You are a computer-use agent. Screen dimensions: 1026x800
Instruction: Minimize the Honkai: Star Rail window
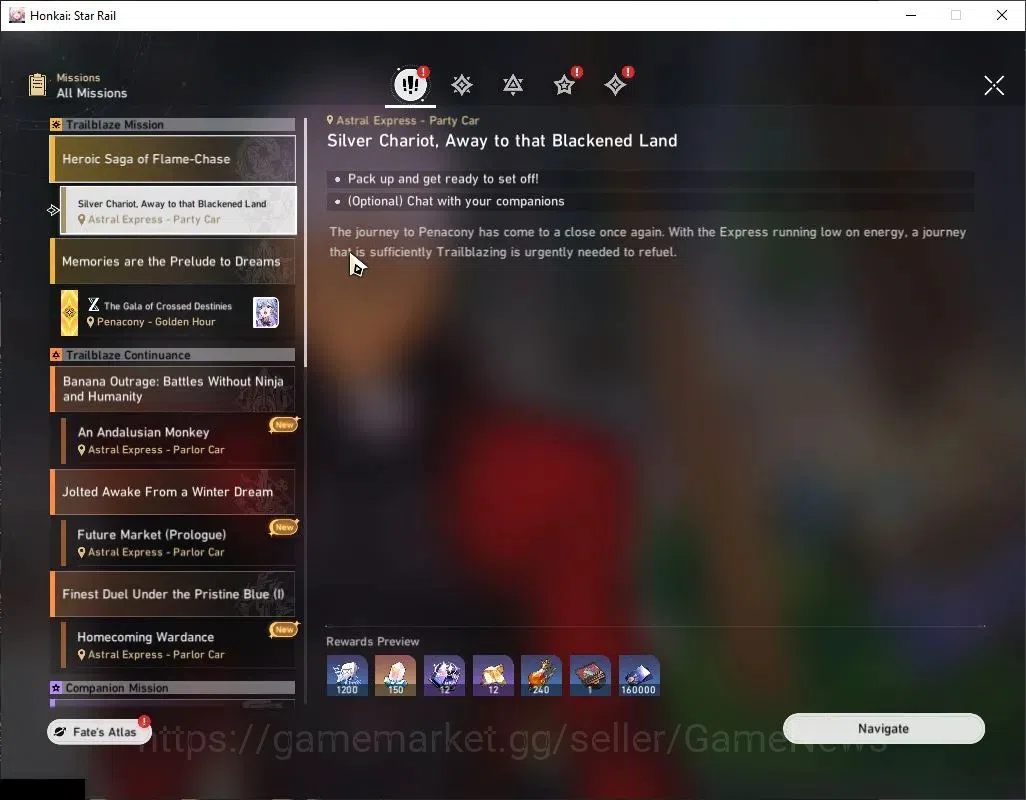911,15
